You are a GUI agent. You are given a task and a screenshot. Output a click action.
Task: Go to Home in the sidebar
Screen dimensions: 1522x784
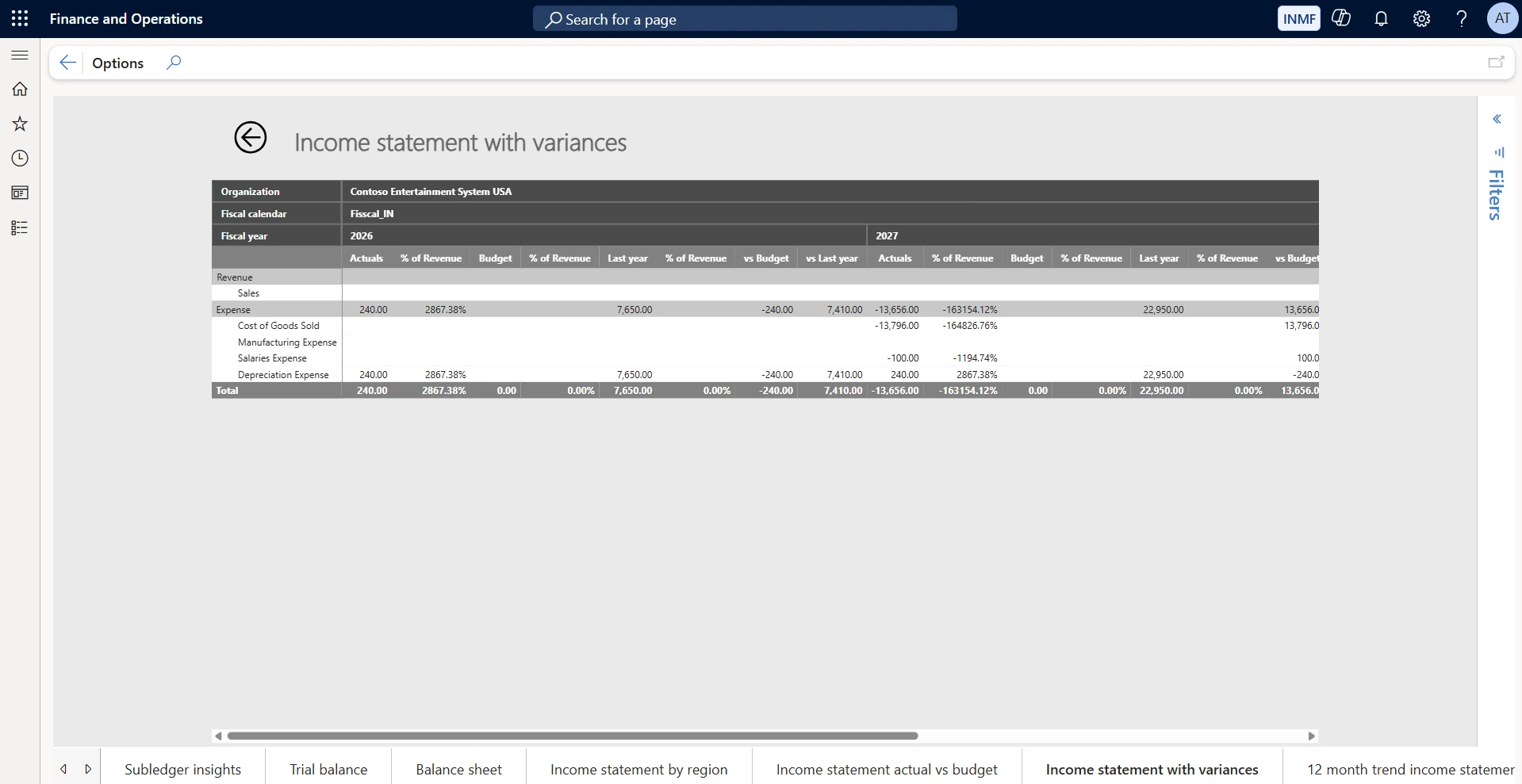tap(20, 89)
